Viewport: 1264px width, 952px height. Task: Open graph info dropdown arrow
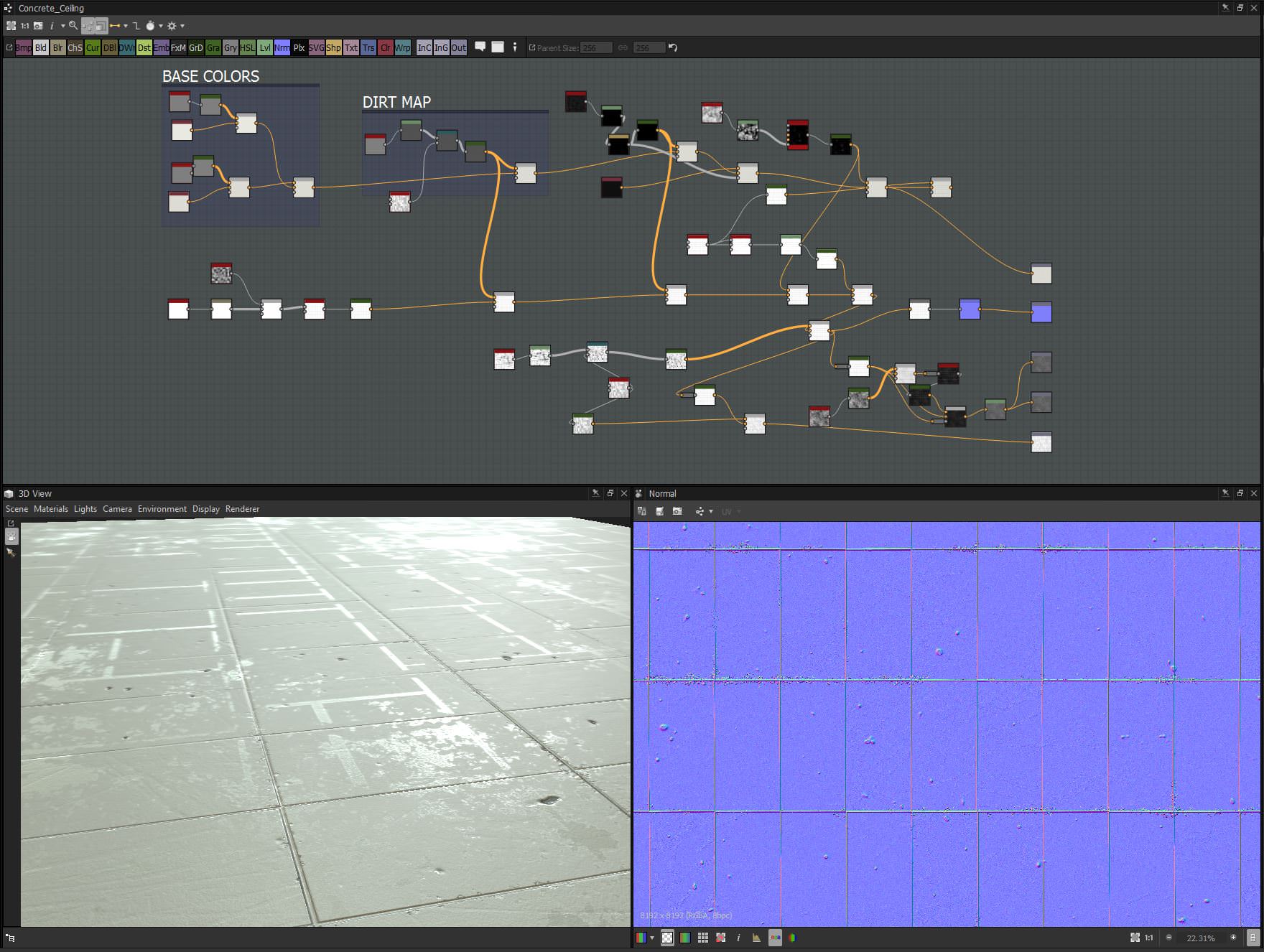(x=62, y=26)
